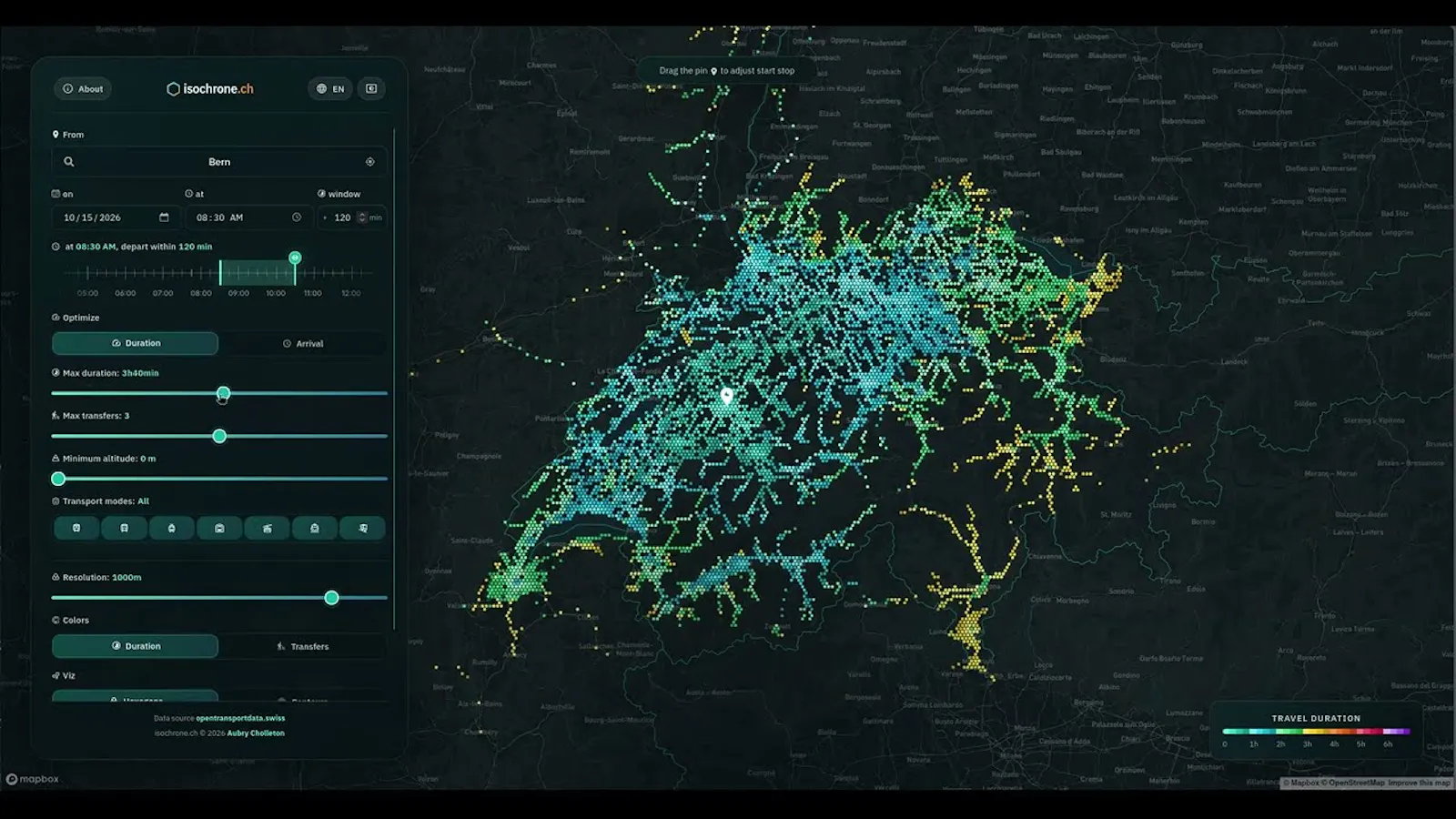This screenshot has width=1456, height=819.
Task: Select Arrival under Optimize
Action: 303,343
